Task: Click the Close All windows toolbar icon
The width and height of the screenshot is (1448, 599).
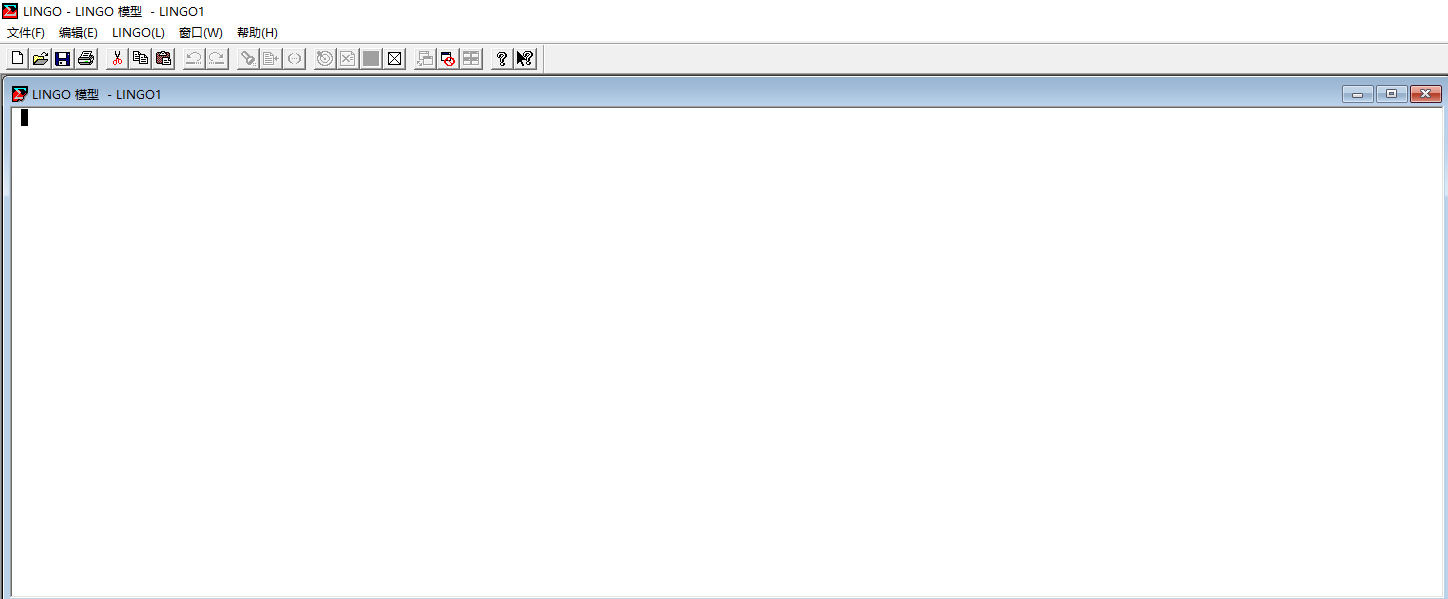Action: pyautogui.click(x=448, y=59)
